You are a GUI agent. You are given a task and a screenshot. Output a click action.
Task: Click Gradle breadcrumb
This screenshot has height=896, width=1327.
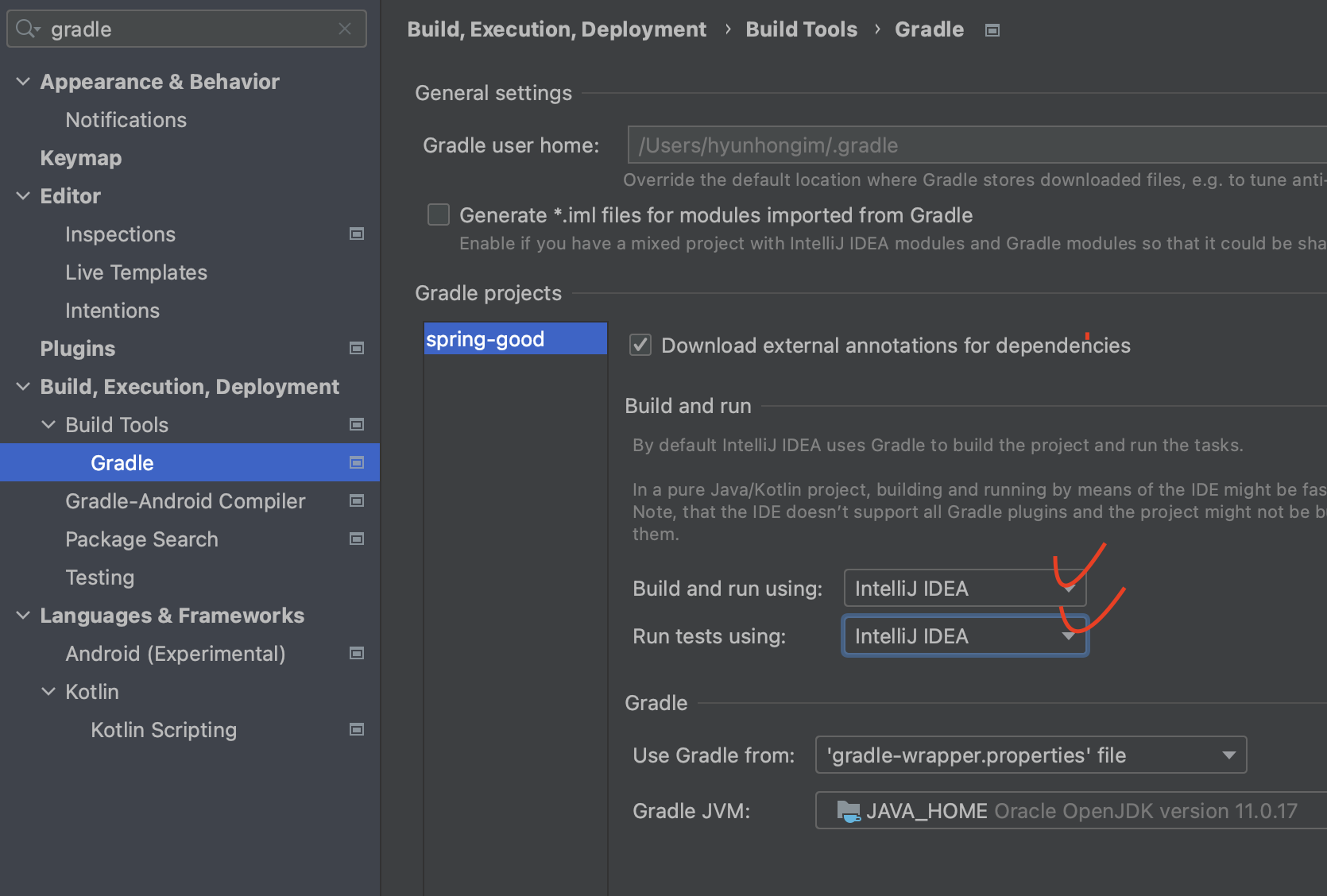point(929,29)
